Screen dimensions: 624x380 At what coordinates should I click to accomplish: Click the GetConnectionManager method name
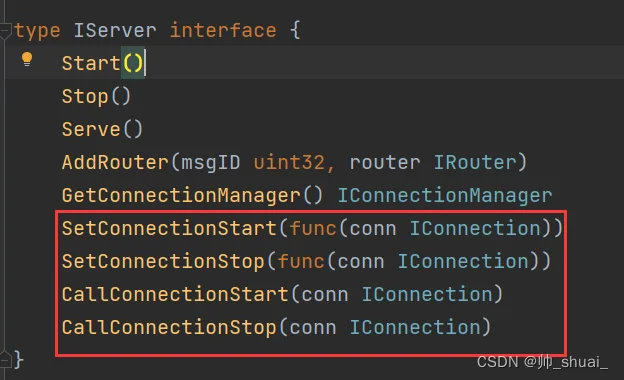click(181, 195)
